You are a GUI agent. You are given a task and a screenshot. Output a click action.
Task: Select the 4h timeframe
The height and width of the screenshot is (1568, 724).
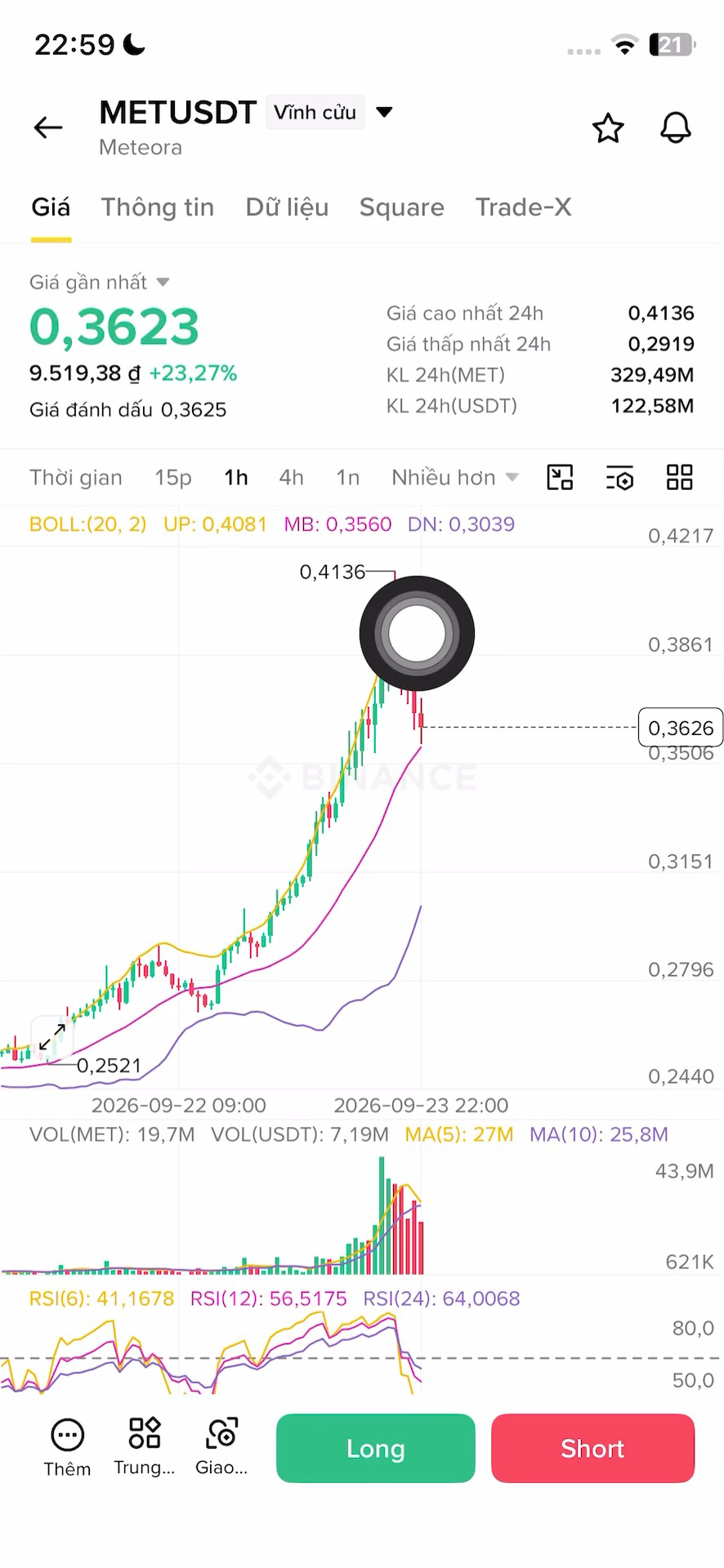click(x=292, y=477)
